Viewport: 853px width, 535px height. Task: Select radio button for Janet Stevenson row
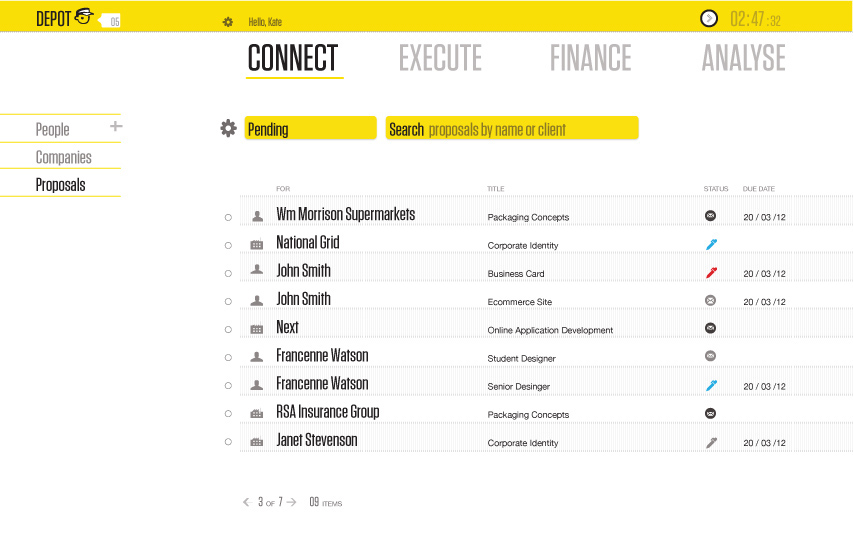[x=228, y=442]
